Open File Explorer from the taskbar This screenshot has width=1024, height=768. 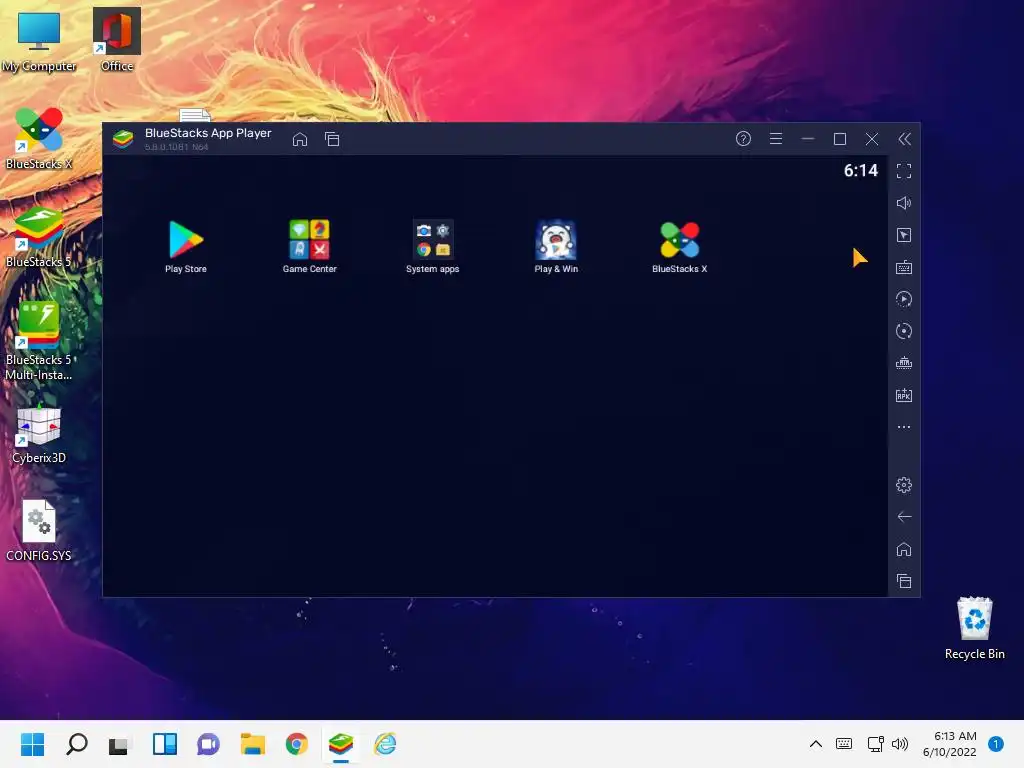pos(253,744)
